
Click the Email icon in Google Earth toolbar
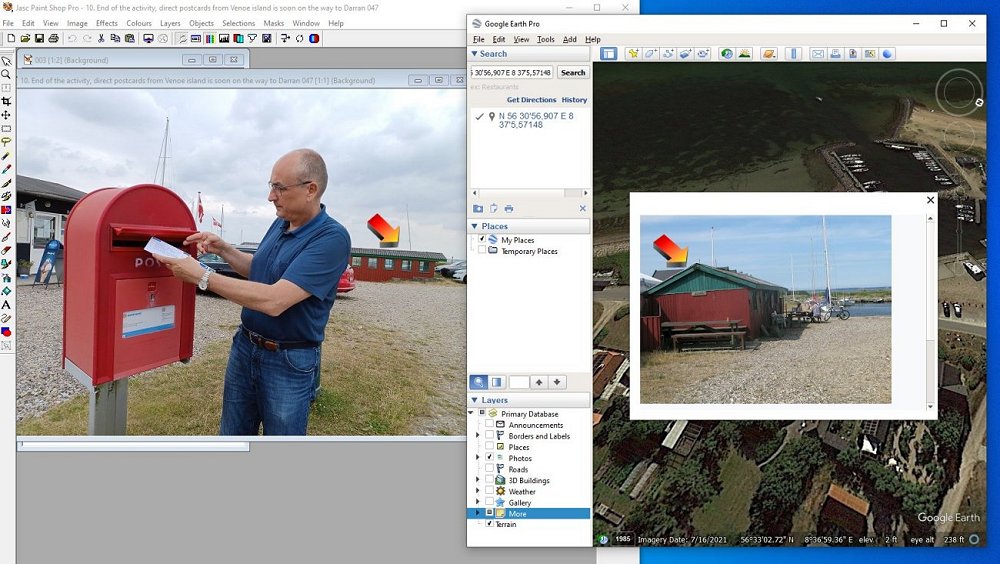(x=817, y=54)
